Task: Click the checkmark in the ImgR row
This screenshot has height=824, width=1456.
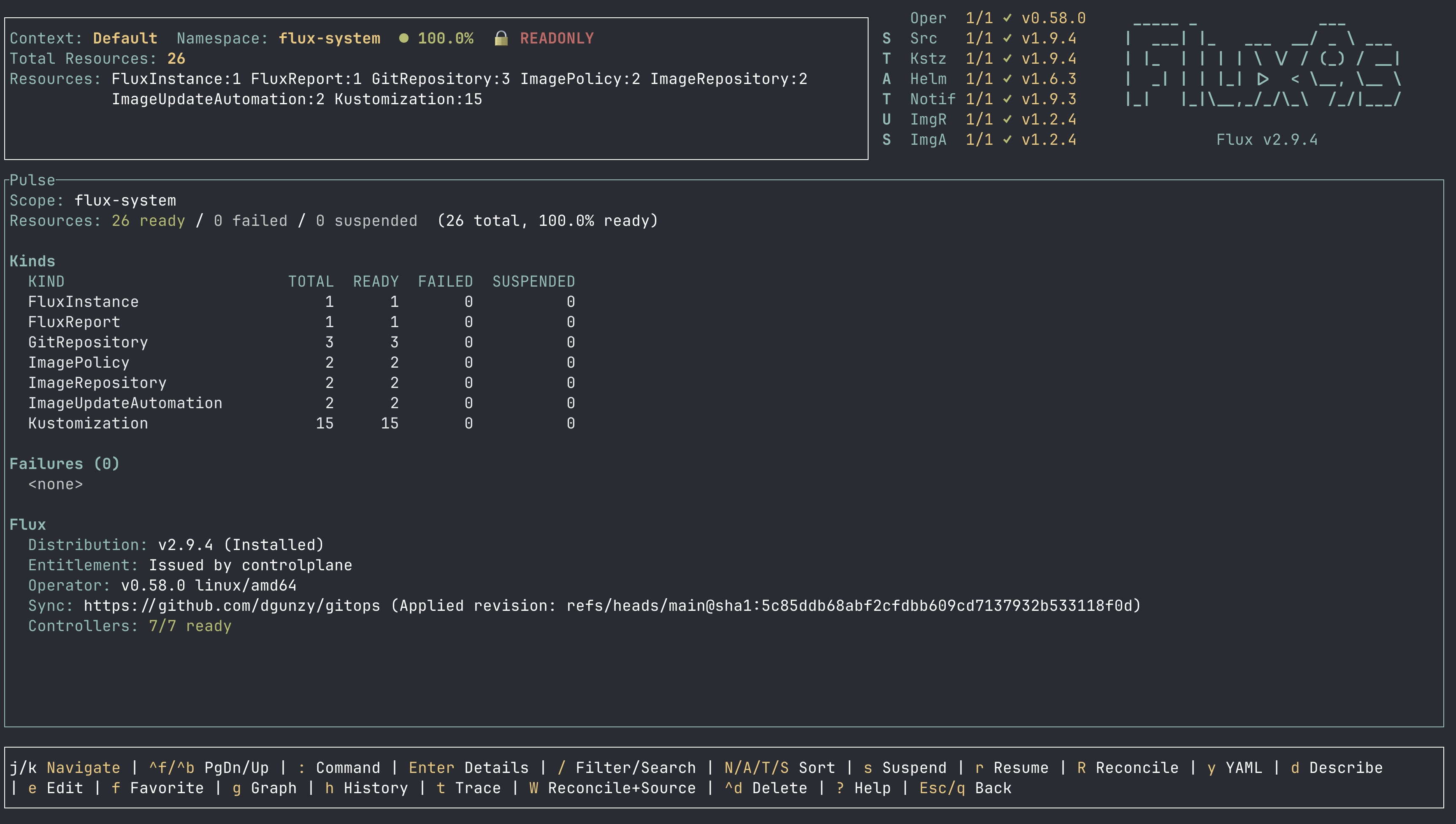Action: (x=1007, y=120)
